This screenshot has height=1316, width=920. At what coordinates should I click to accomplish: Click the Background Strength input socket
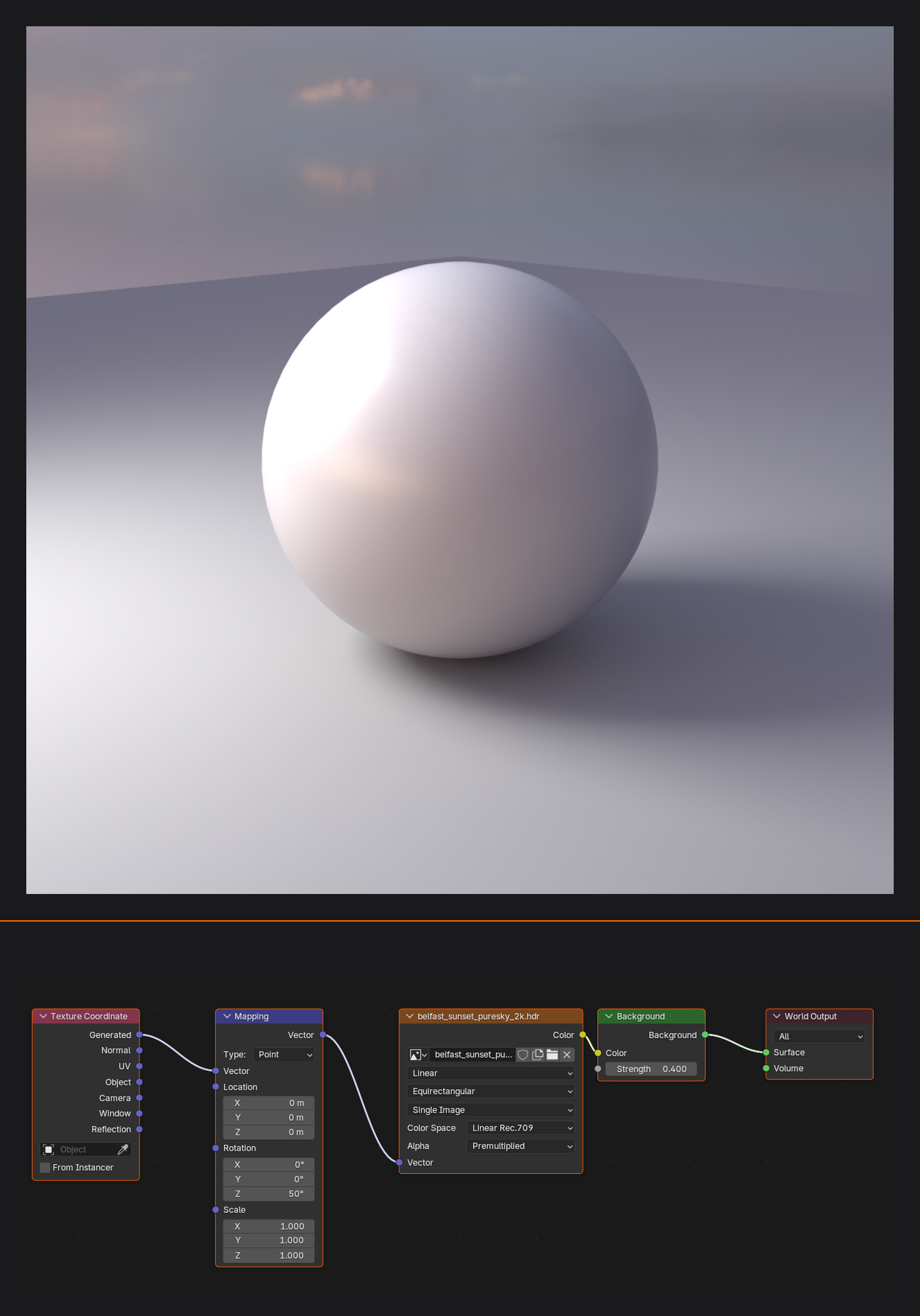[x=598, y=1069]
